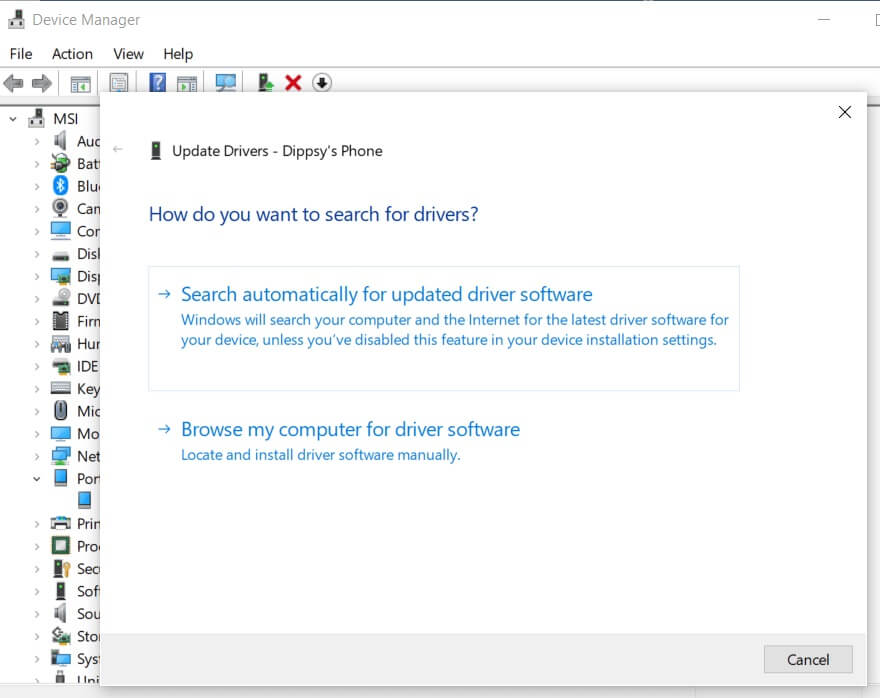The height and width of the screenshot is (698, 880).
Task: Collapse the MSI root node
Action: click(13, 119)
